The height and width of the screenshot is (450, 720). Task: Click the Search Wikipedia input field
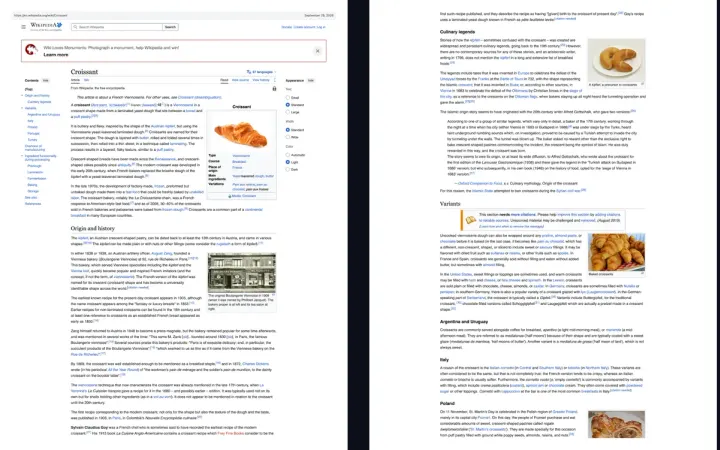tap(117, 27)
